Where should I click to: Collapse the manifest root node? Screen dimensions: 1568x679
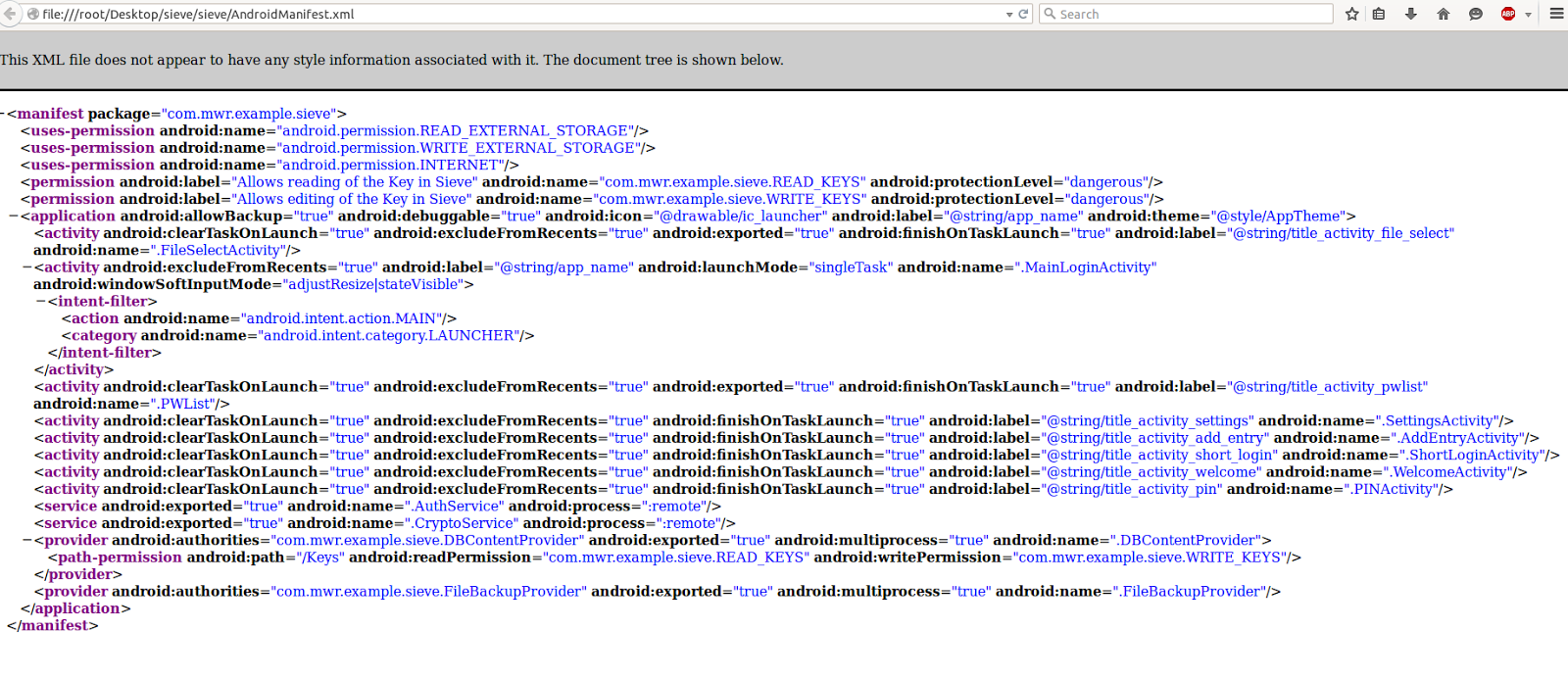click(3, 114)
